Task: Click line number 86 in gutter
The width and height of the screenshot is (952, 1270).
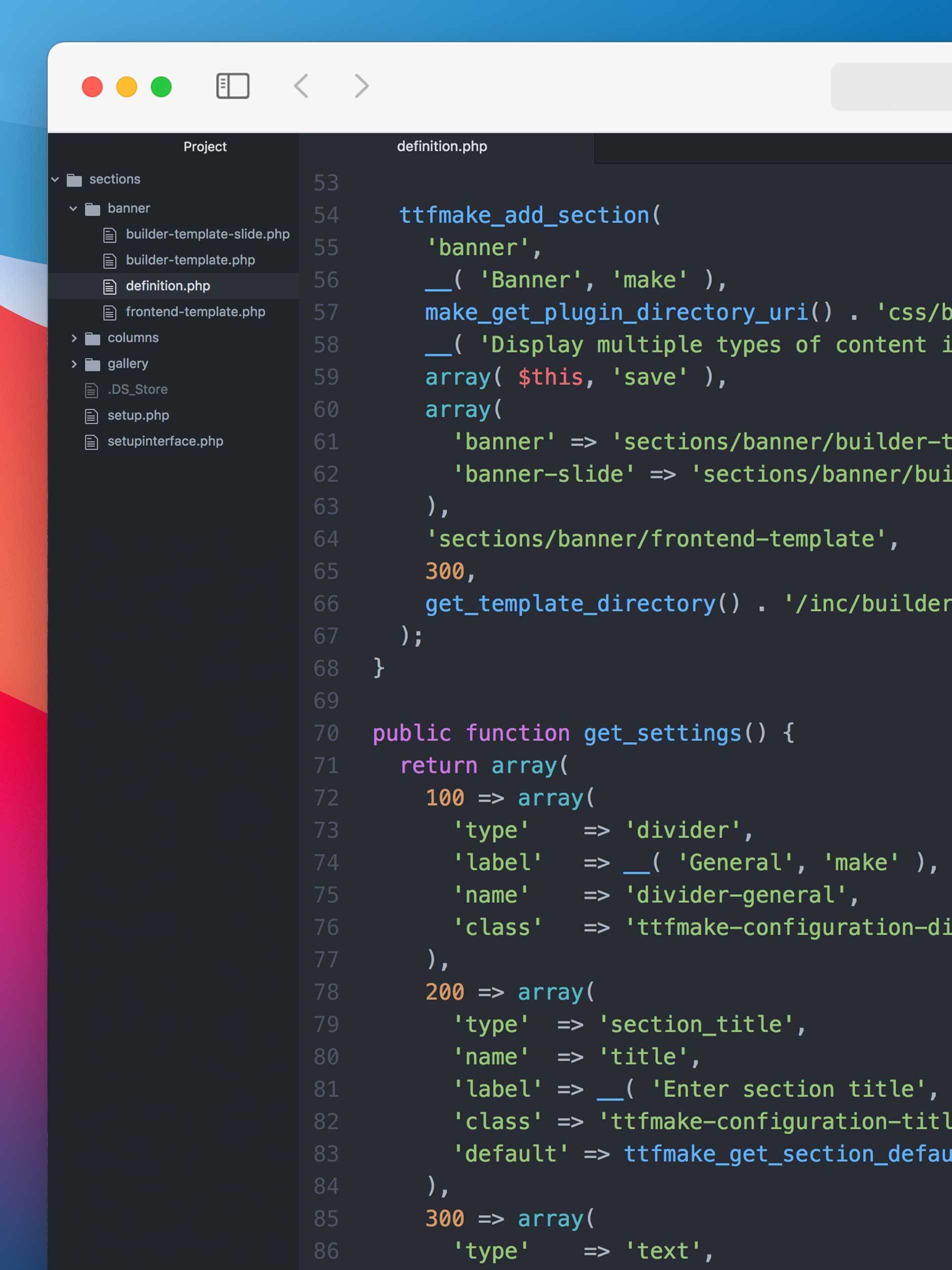Action: pyautogui.click(x=326, y=1251)
